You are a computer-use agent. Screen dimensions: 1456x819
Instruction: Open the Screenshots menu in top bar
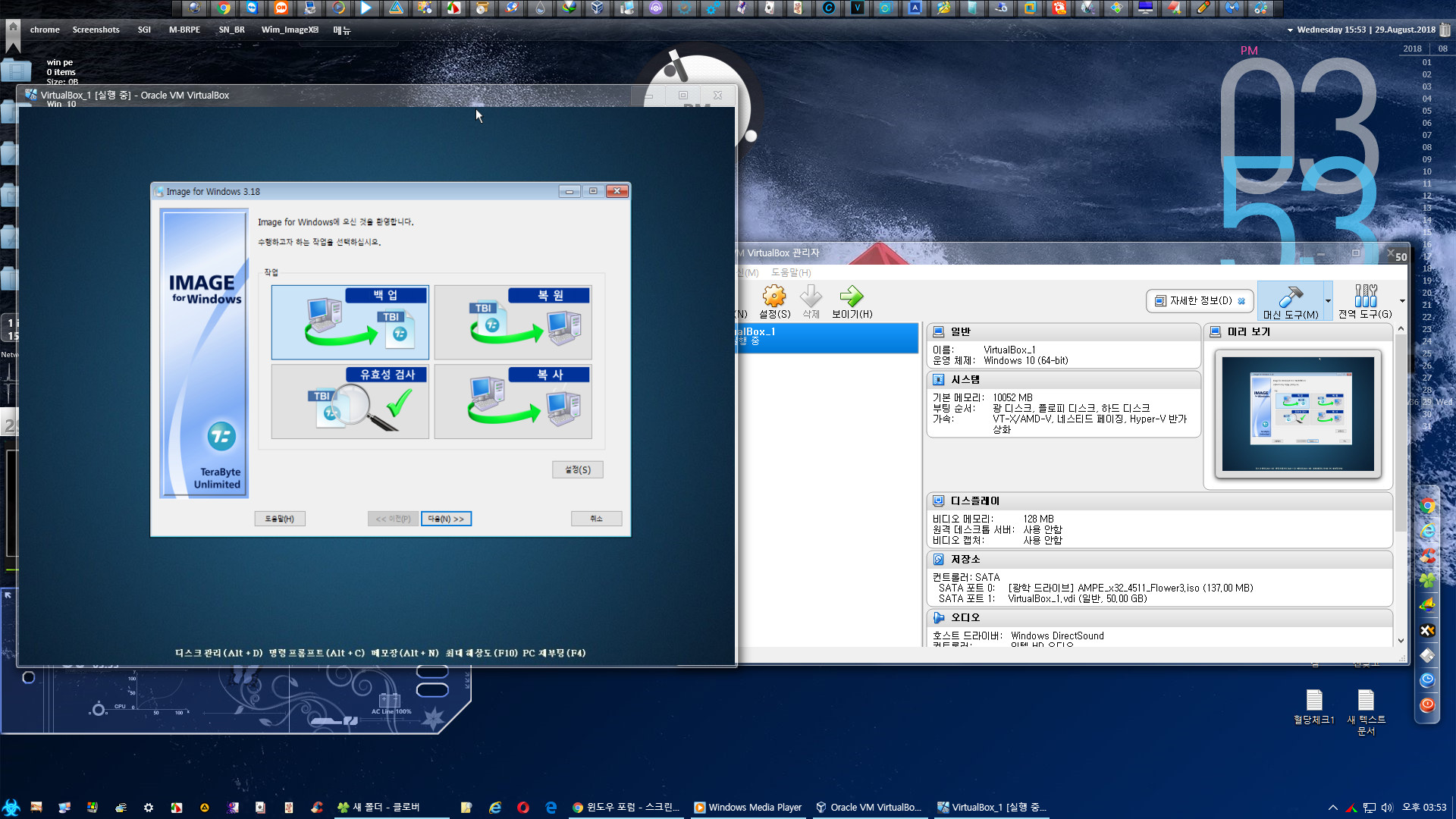pos(96,30)
